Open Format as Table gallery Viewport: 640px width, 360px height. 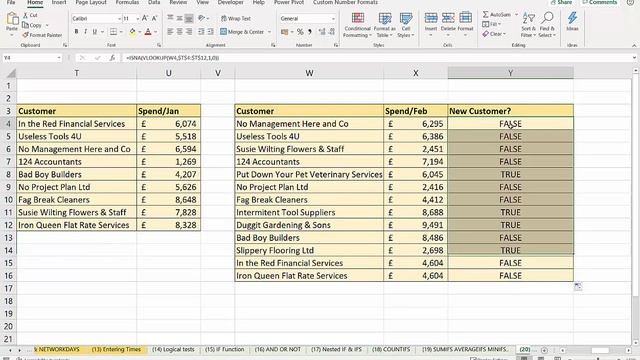tap(384, 24)
